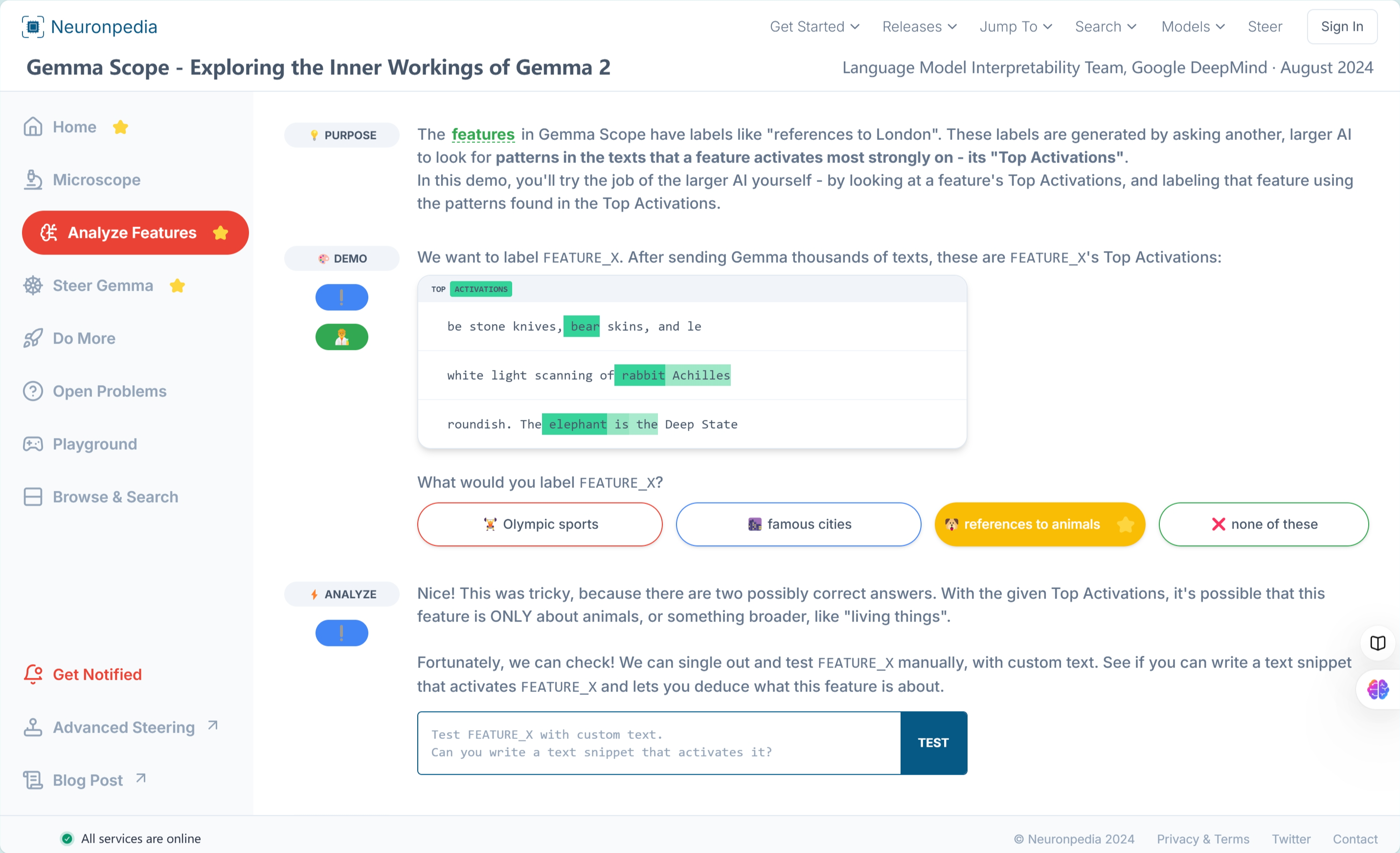
Task: Select the Olympic sports label option
Action: [x=540, y=524]
